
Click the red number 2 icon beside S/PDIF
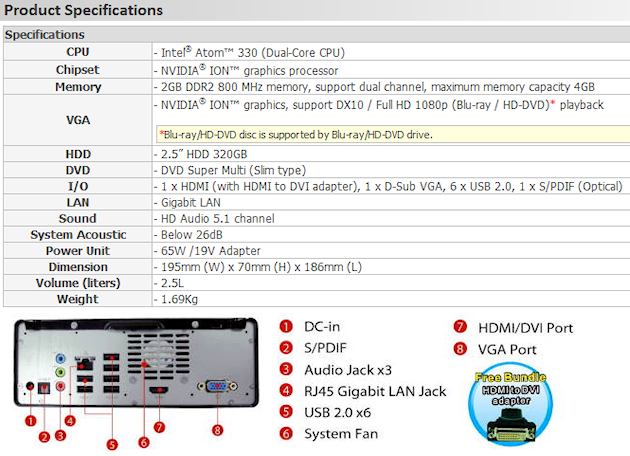(286, 348)
